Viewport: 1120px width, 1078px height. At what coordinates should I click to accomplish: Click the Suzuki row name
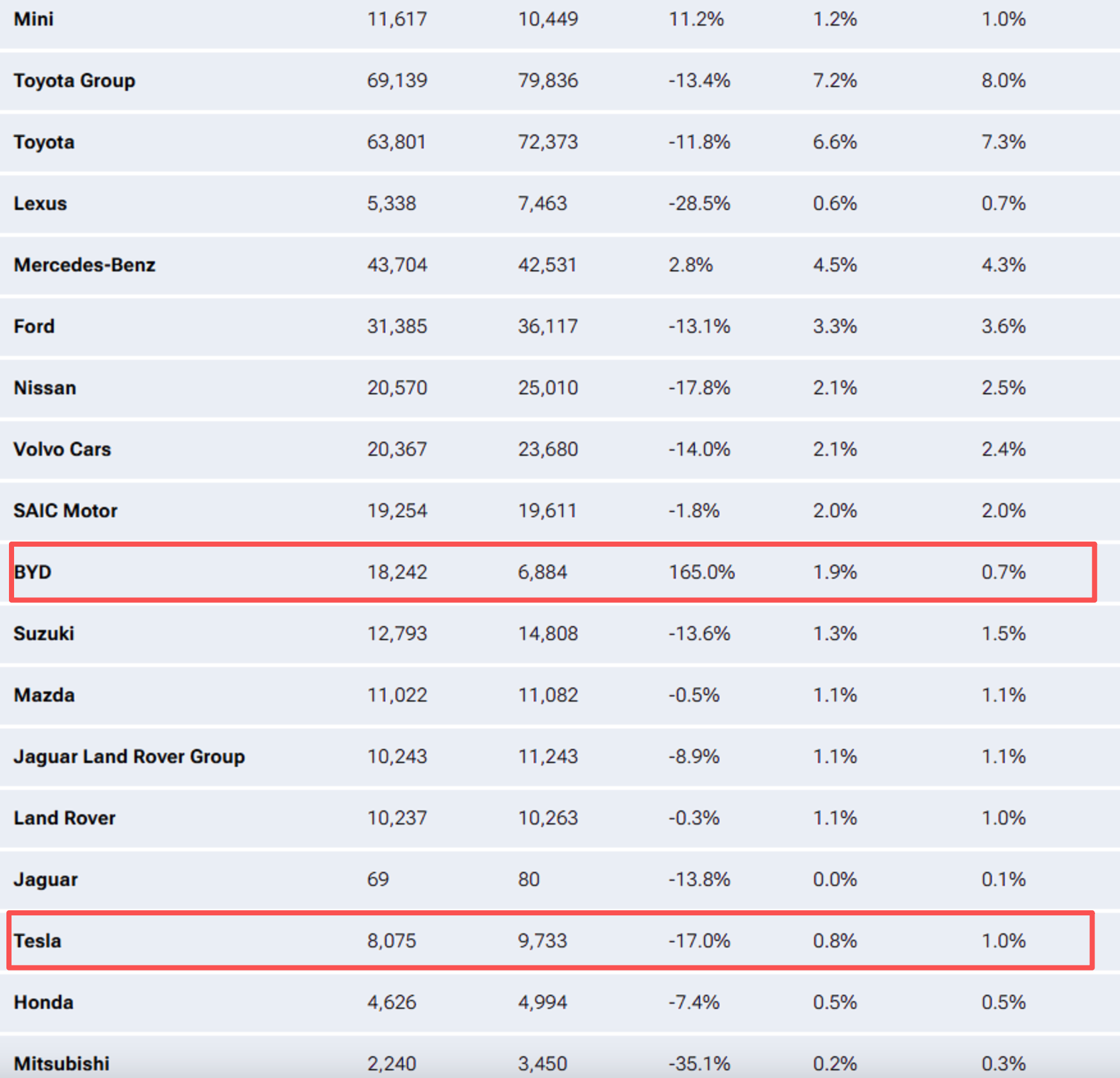pyautogui.click(x=44, y=634)
